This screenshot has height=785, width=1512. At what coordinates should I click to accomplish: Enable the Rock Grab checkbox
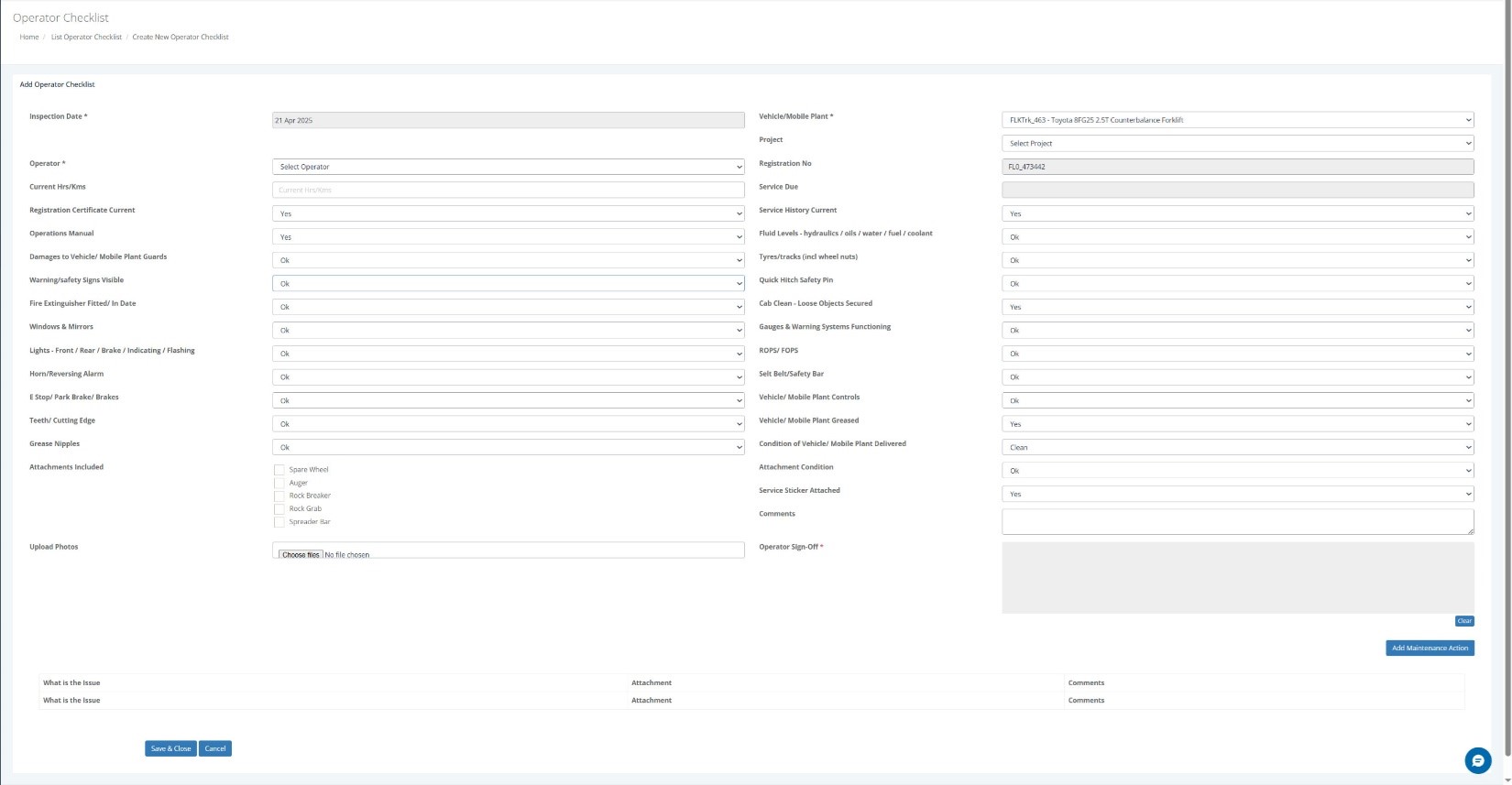click(279, 508)
